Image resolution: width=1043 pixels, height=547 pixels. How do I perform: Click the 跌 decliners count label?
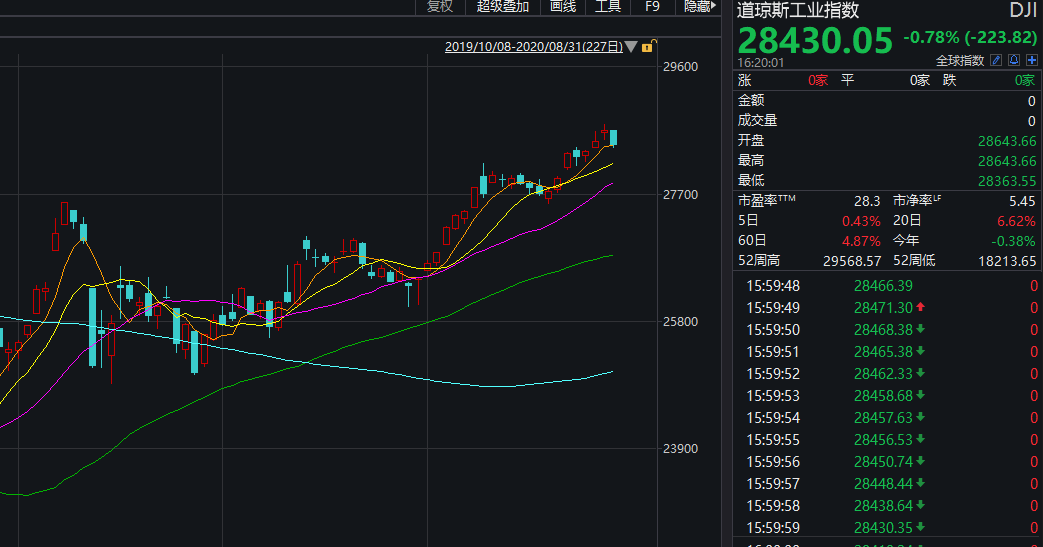click(950, 81)
